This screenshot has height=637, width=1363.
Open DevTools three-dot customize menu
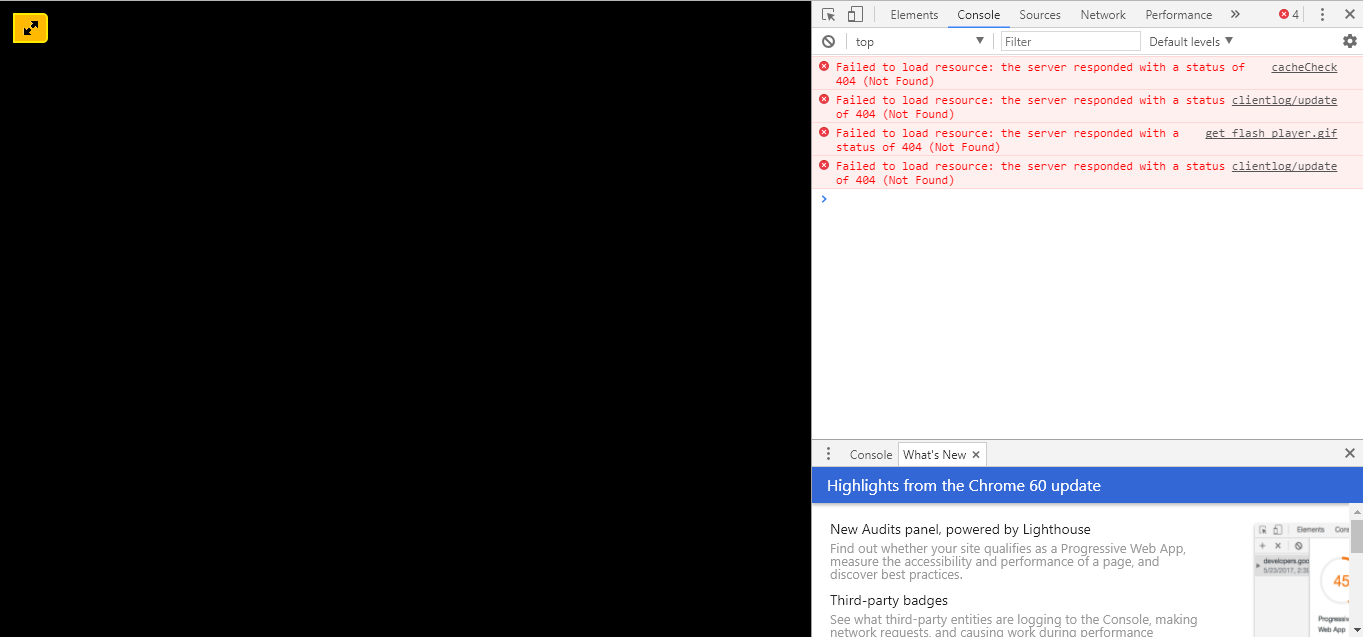coord(1322,14)
